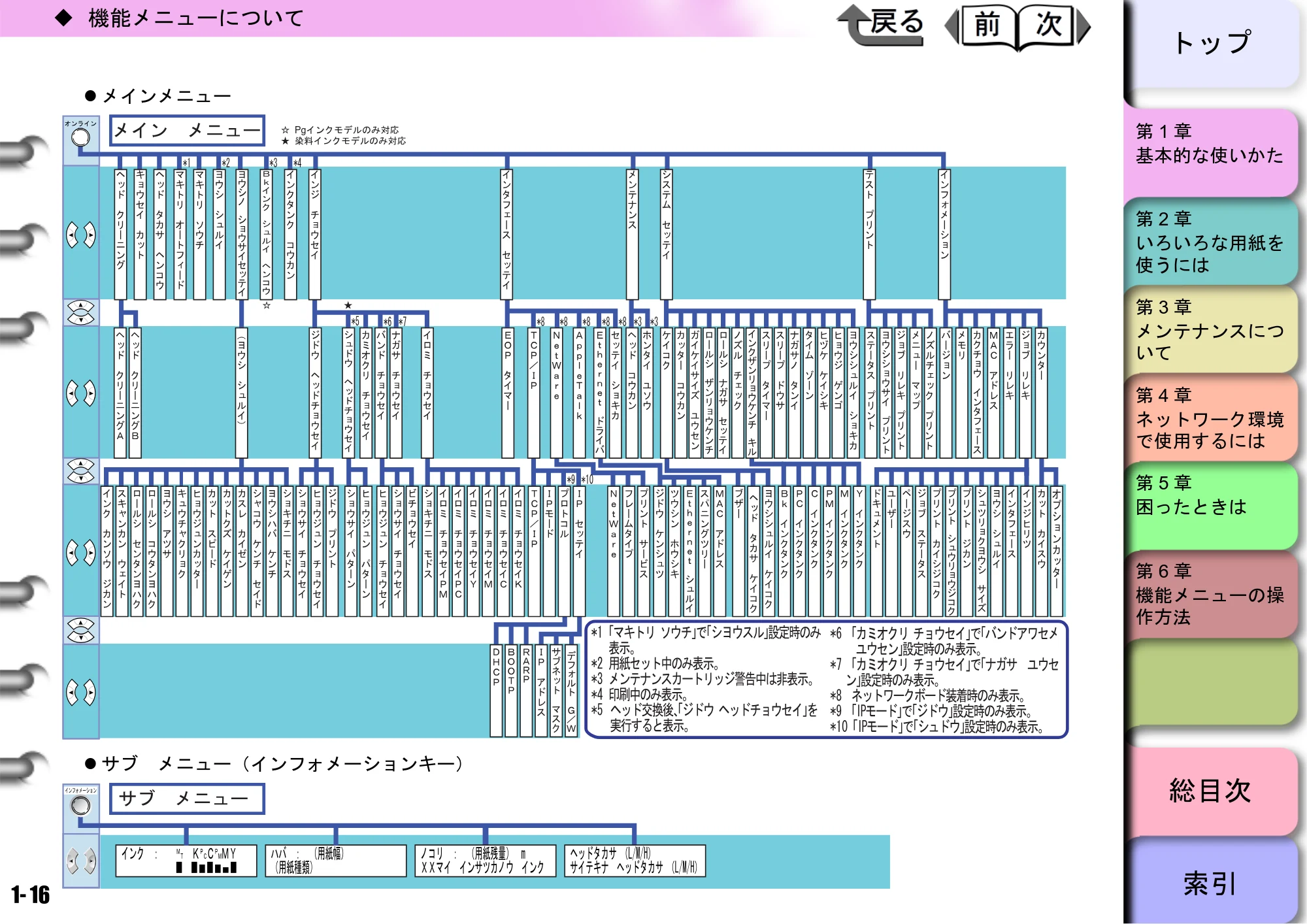
Task: Open 第3章 メンテナンスについて tab
Action: pyautogui.click(x=1210, y=329)
